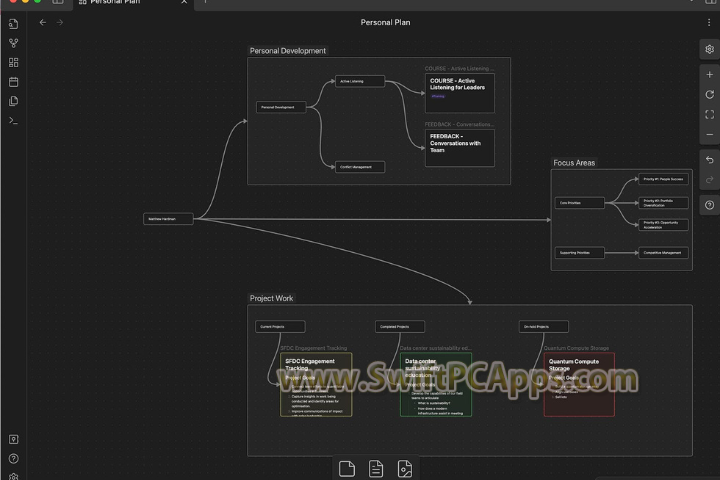This screenshot has height=480, width=720.
Task: Reset canvas zoom with the circular arrow
Action: coord(709,95)
